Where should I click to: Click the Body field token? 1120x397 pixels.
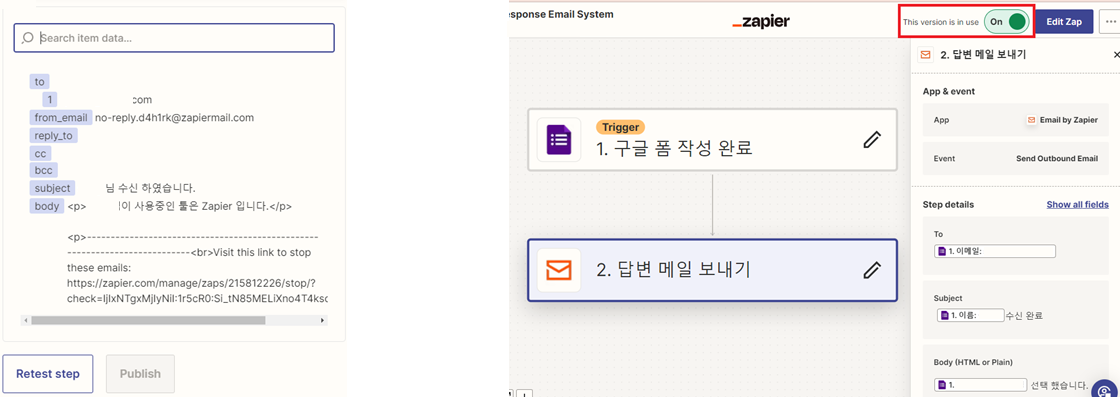coord(981,385)
